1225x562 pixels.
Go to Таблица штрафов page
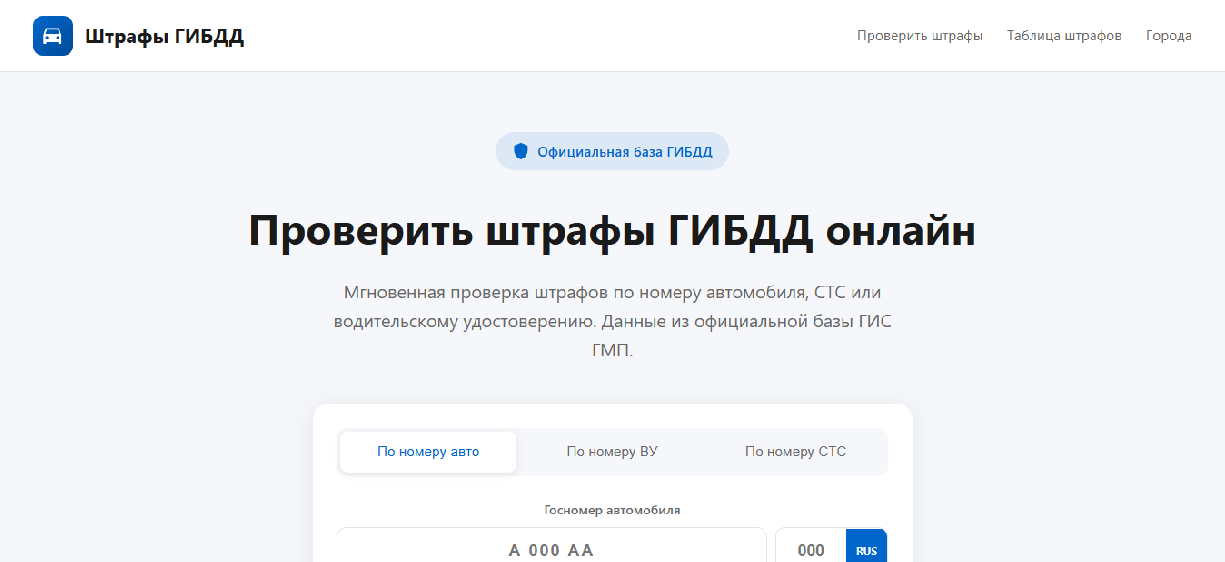[x=1064, y=36]
